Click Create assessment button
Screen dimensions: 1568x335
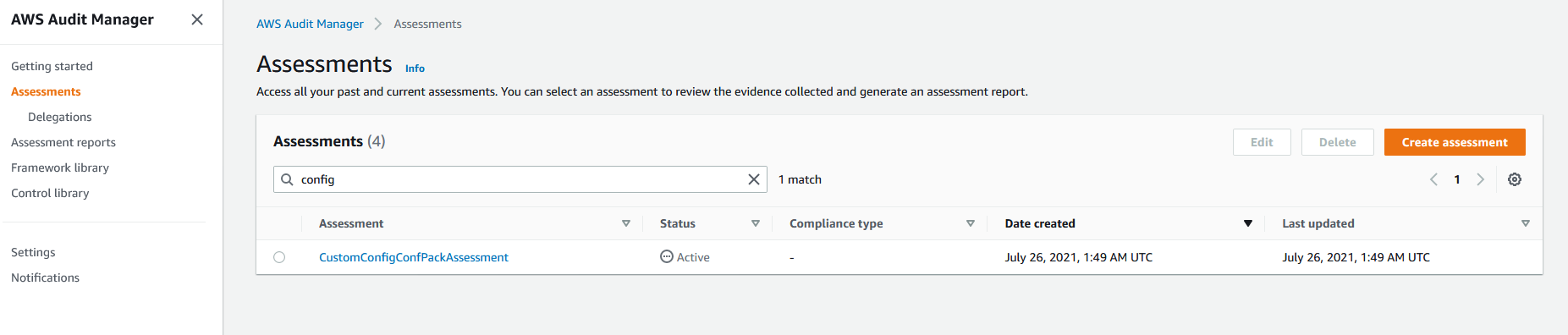[x=1455, y=142]
